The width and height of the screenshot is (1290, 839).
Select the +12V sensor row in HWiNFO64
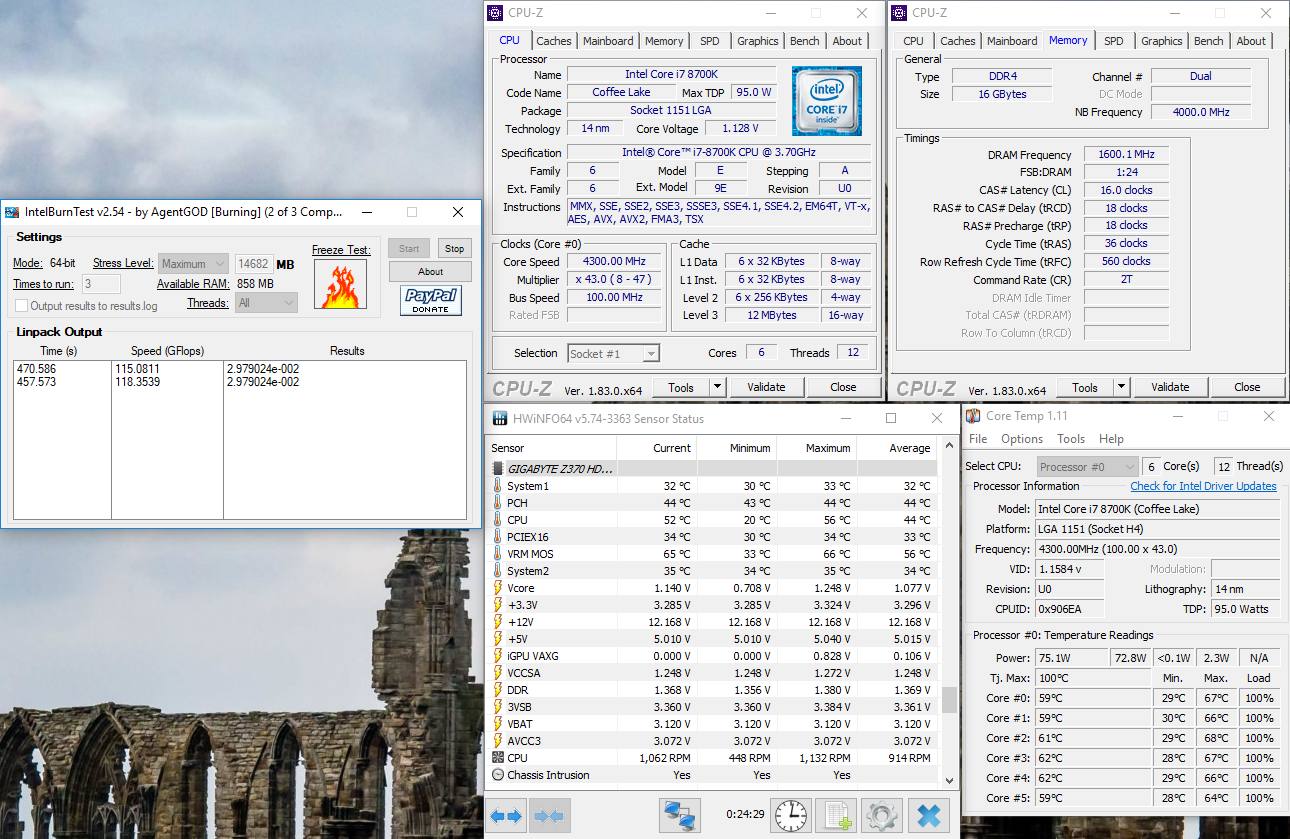point(712,622)
